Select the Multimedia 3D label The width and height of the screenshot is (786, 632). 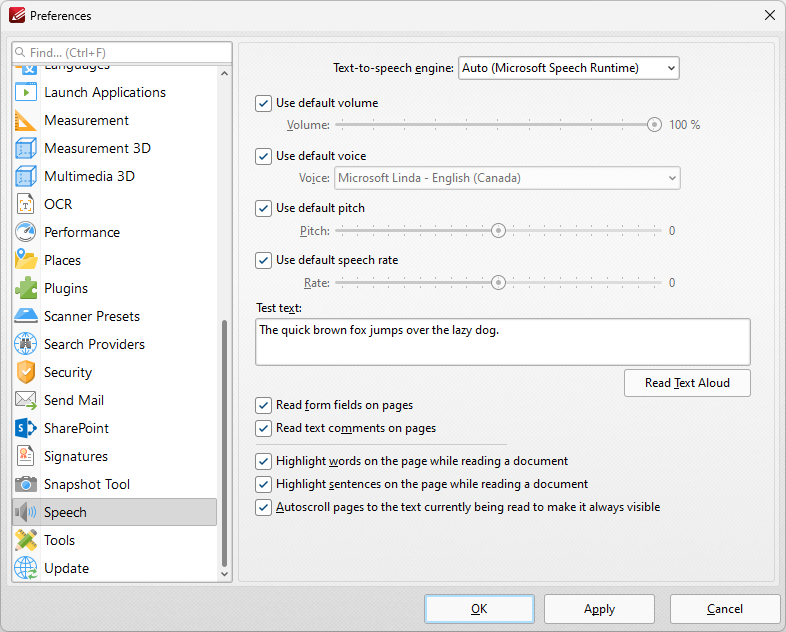coord(90,176)
